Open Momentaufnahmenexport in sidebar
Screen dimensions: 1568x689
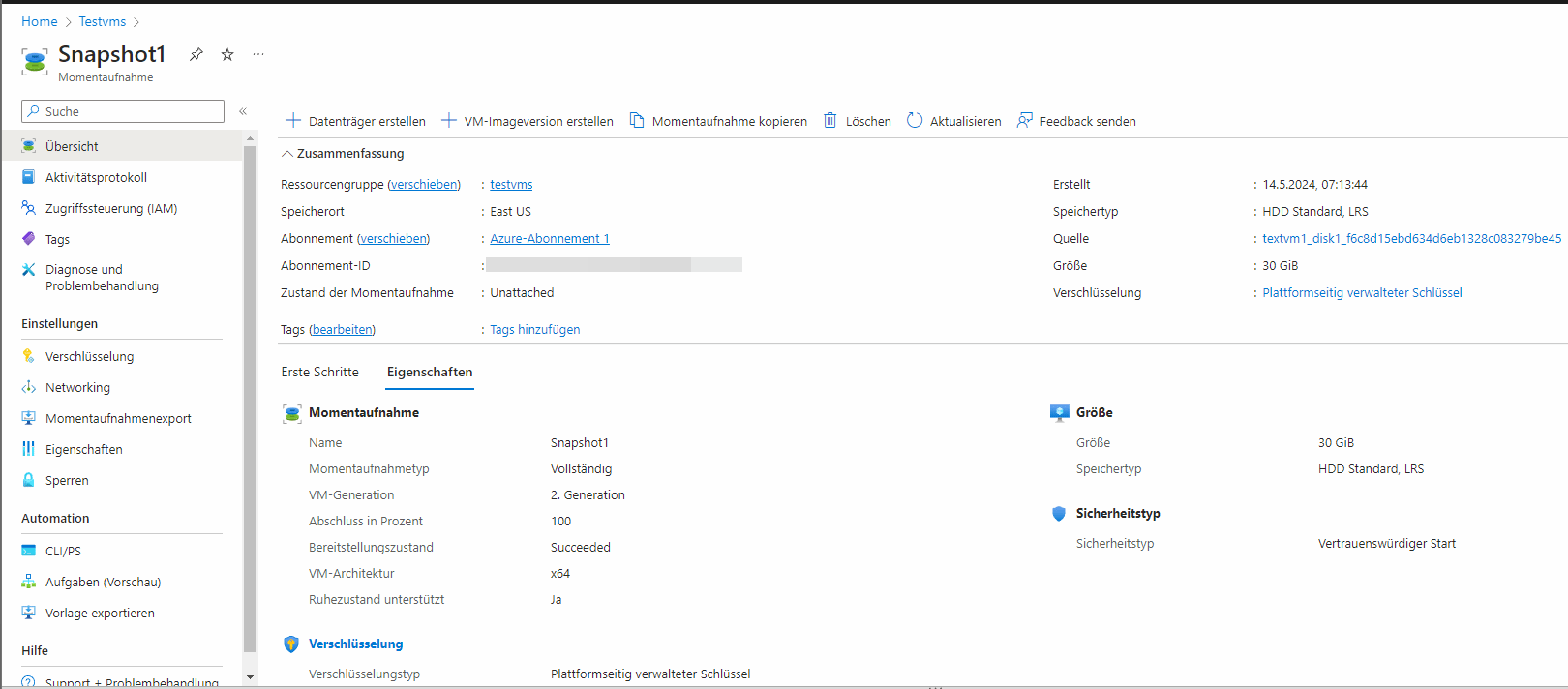tap(118, 418)
